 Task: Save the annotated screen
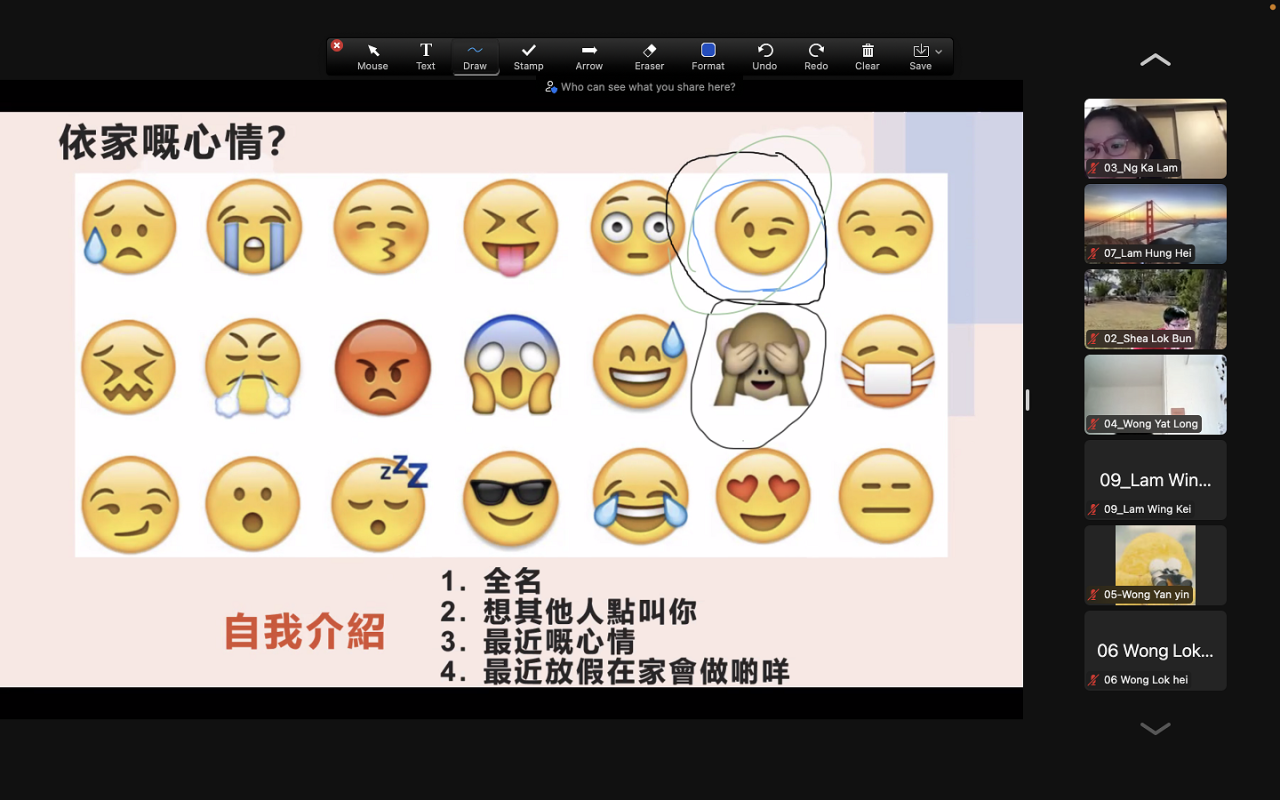point(920,57)
